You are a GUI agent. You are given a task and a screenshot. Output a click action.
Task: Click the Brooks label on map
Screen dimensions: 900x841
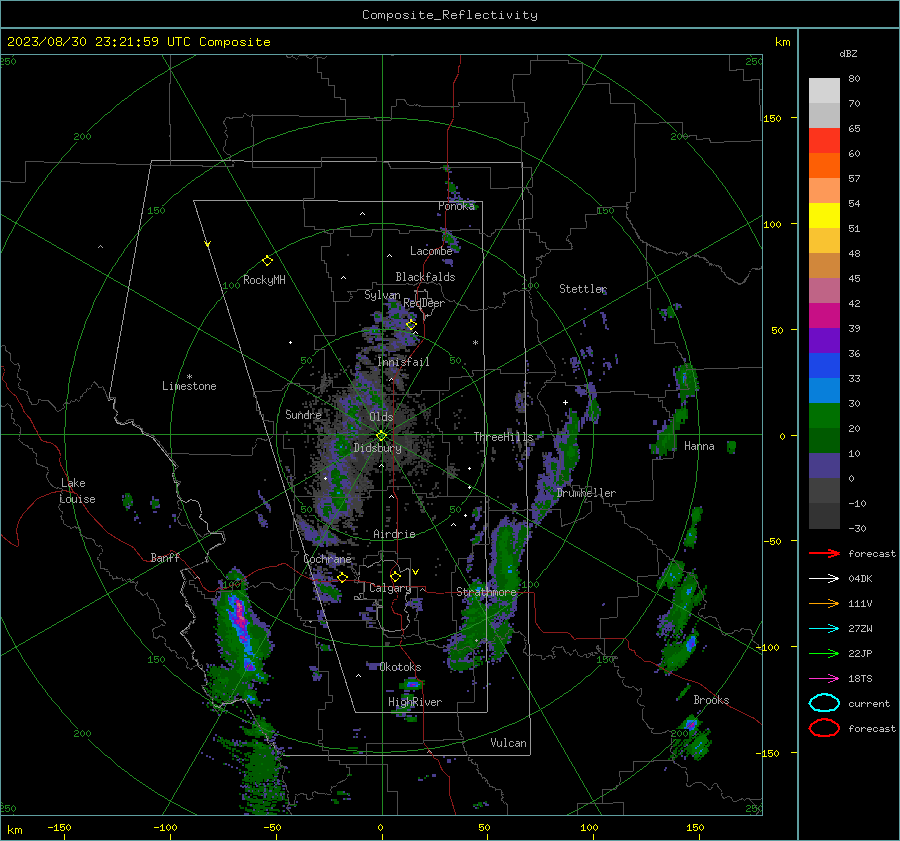click(711, 700)
